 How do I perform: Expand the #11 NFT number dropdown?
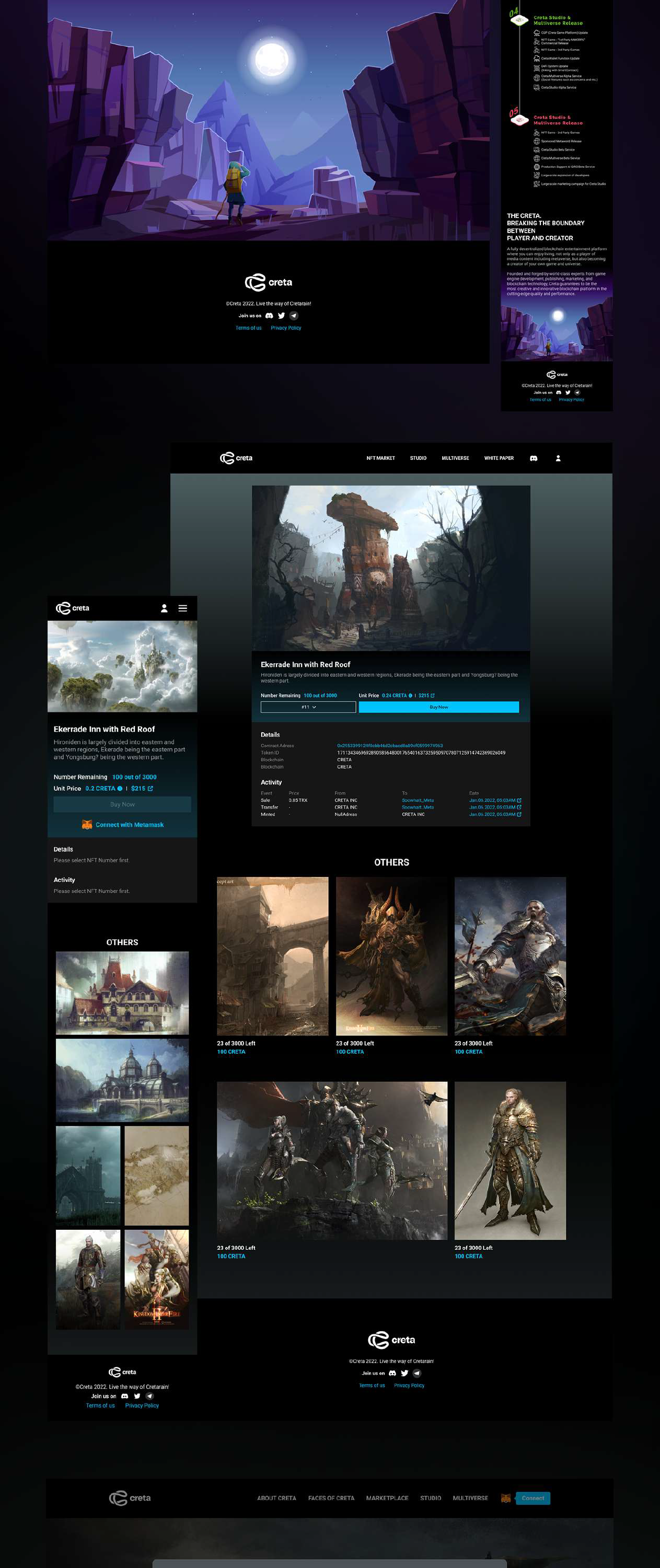[x=308, y=707]
